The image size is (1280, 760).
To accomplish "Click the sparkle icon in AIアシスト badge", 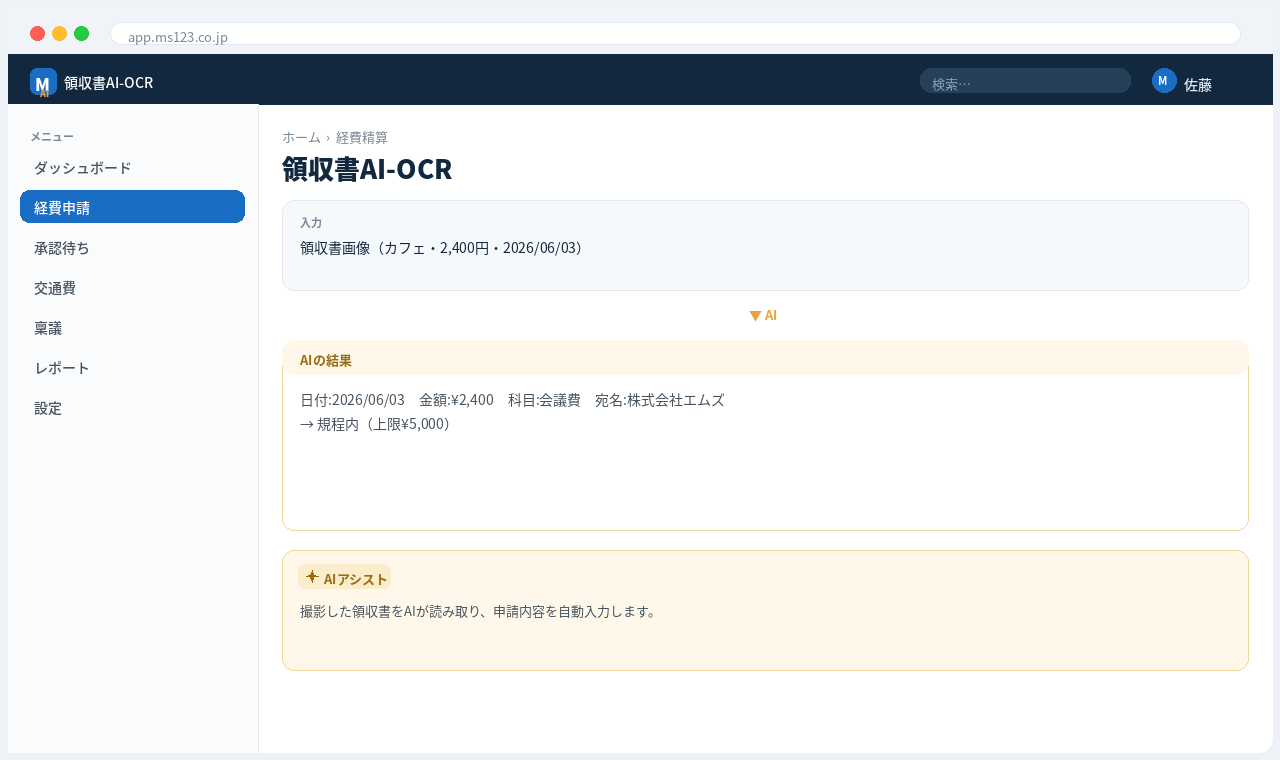I will [x=312, y=577].
